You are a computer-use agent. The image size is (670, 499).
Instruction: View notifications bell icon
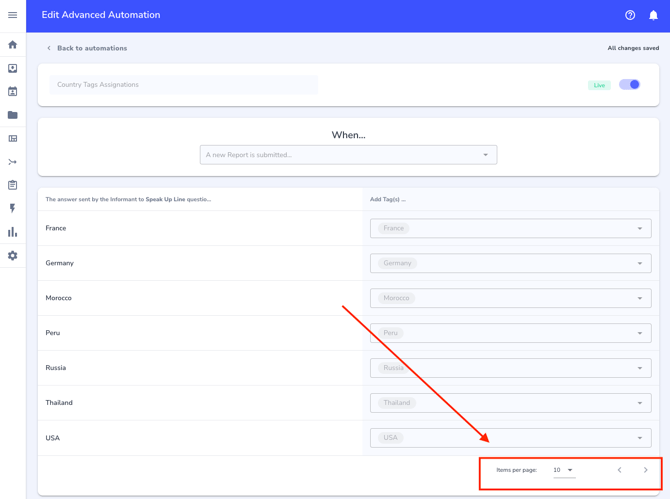click(653, 15)
